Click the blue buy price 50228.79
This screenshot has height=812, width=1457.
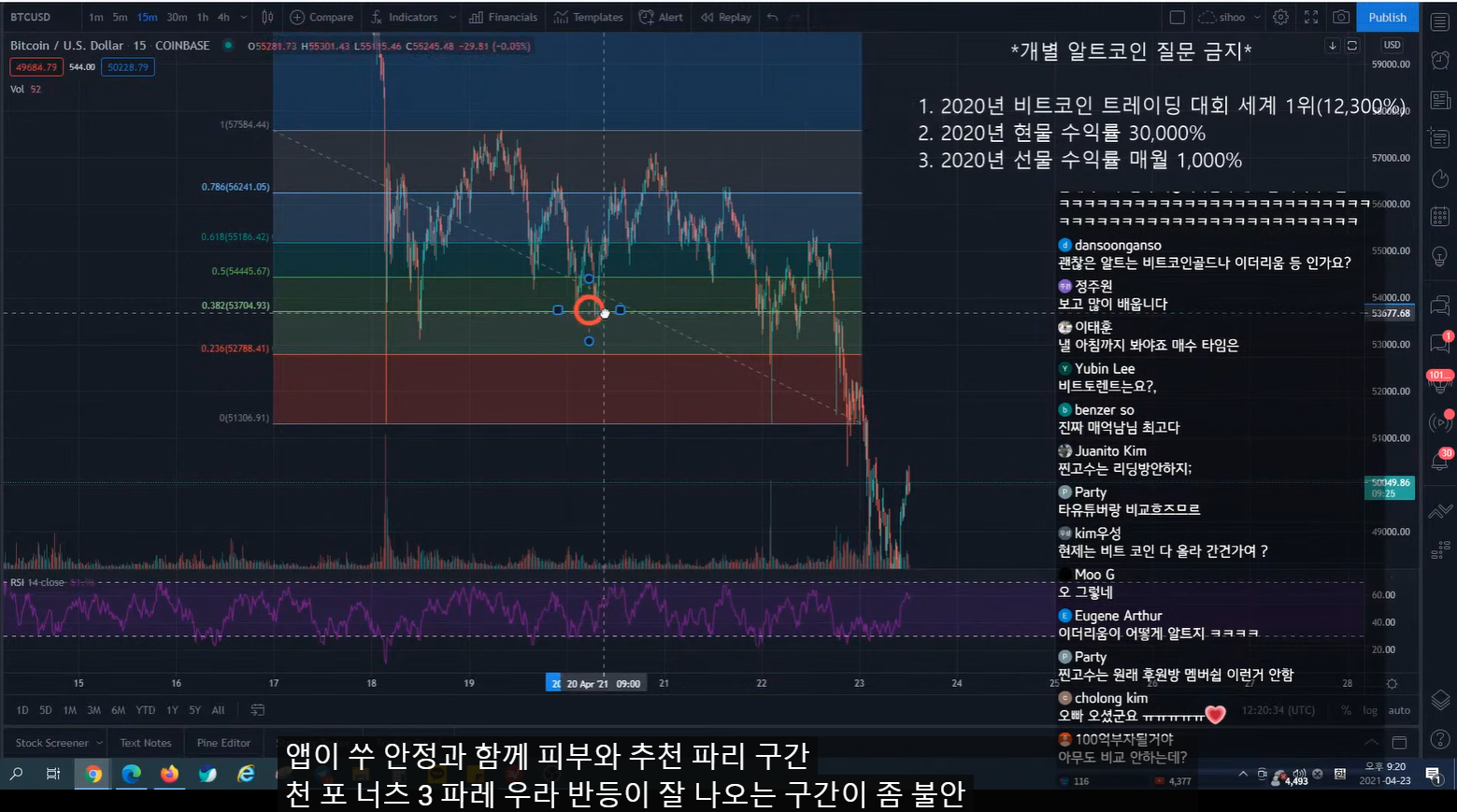(x=128, y=67)
